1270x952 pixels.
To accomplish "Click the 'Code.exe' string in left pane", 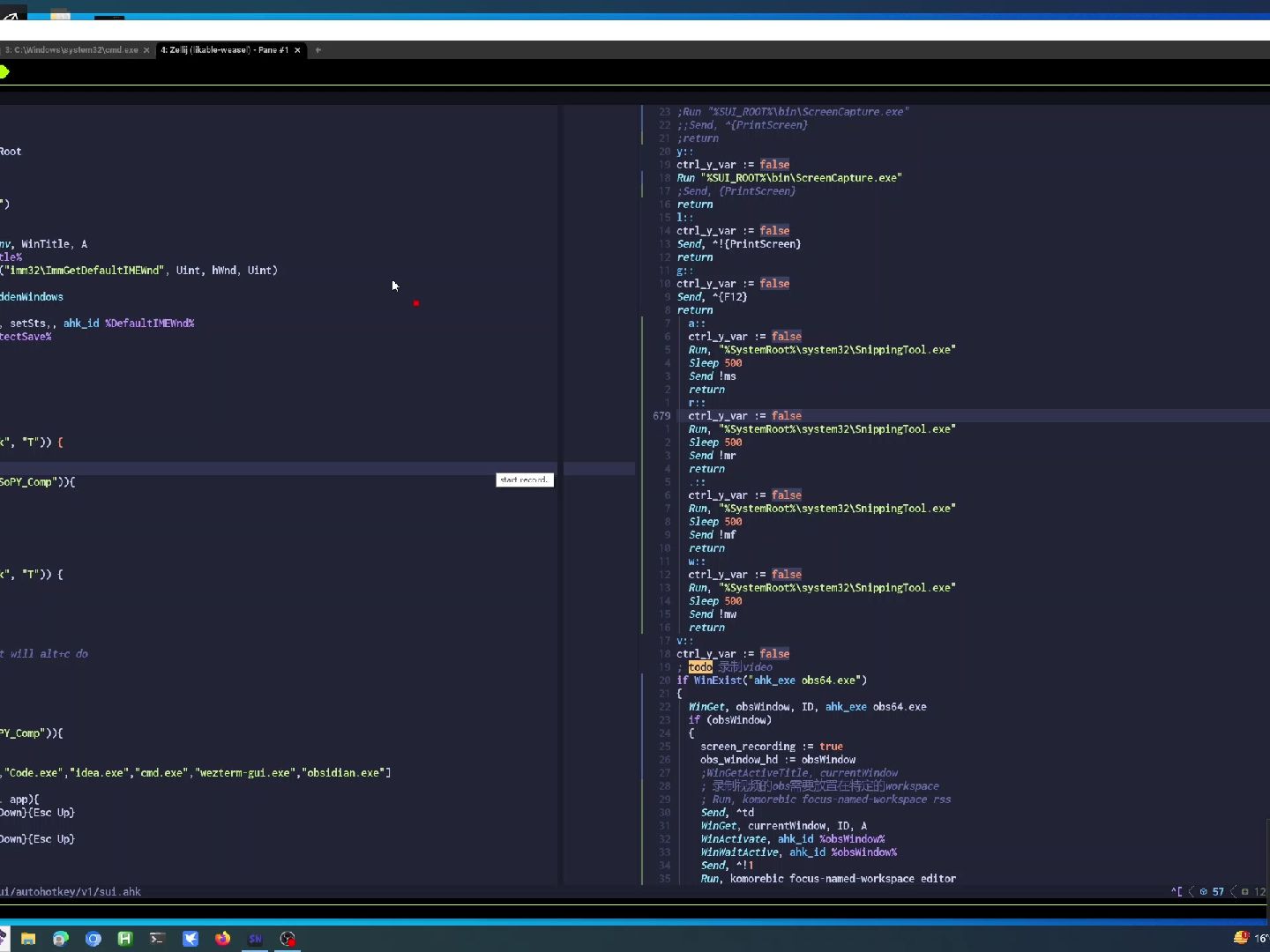I will pyautogui.click(x=34, y=773).
